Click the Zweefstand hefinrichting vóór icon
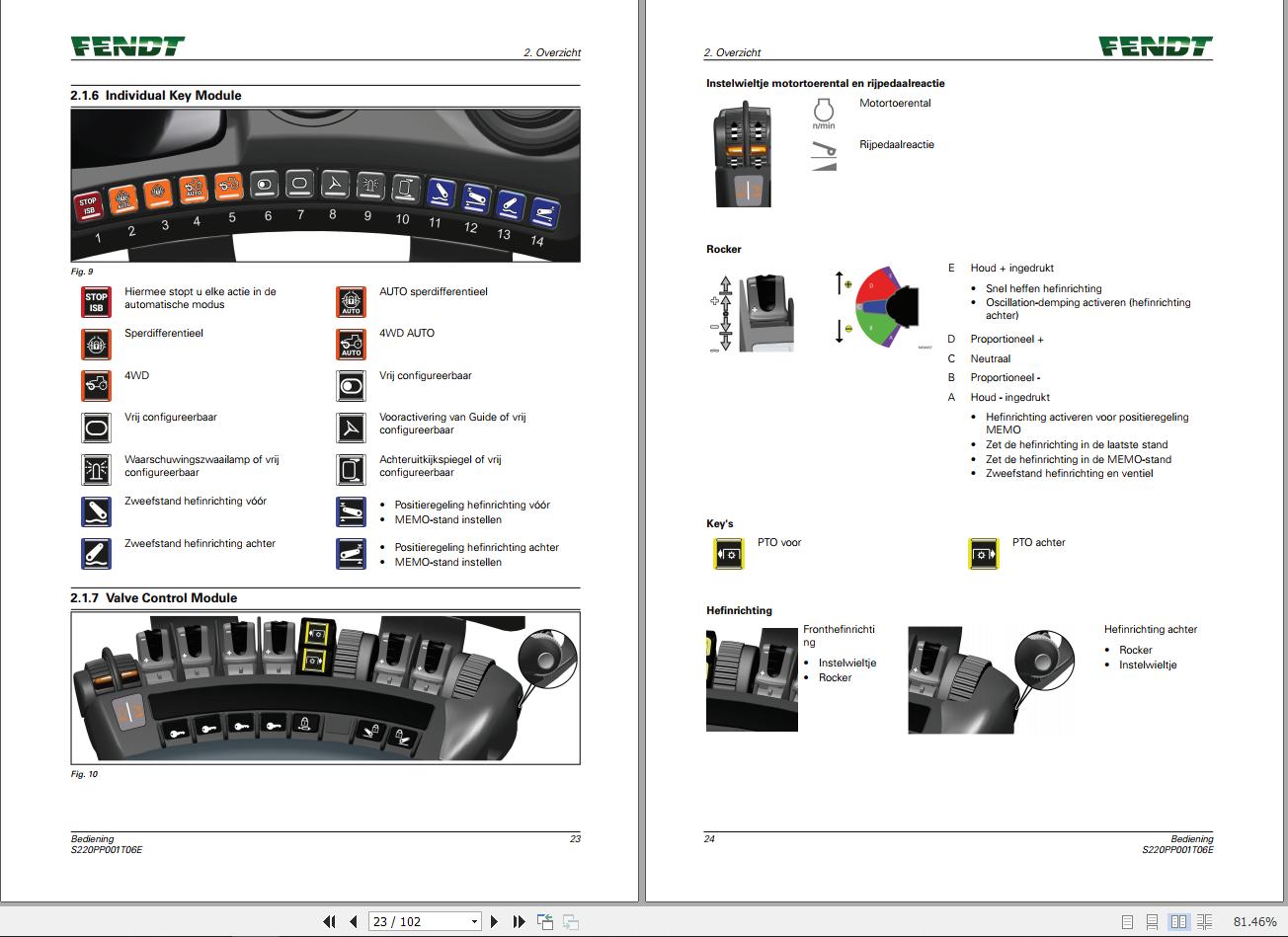The height and width of the screenshot is (937, 1288). click(x=96, y=511)
